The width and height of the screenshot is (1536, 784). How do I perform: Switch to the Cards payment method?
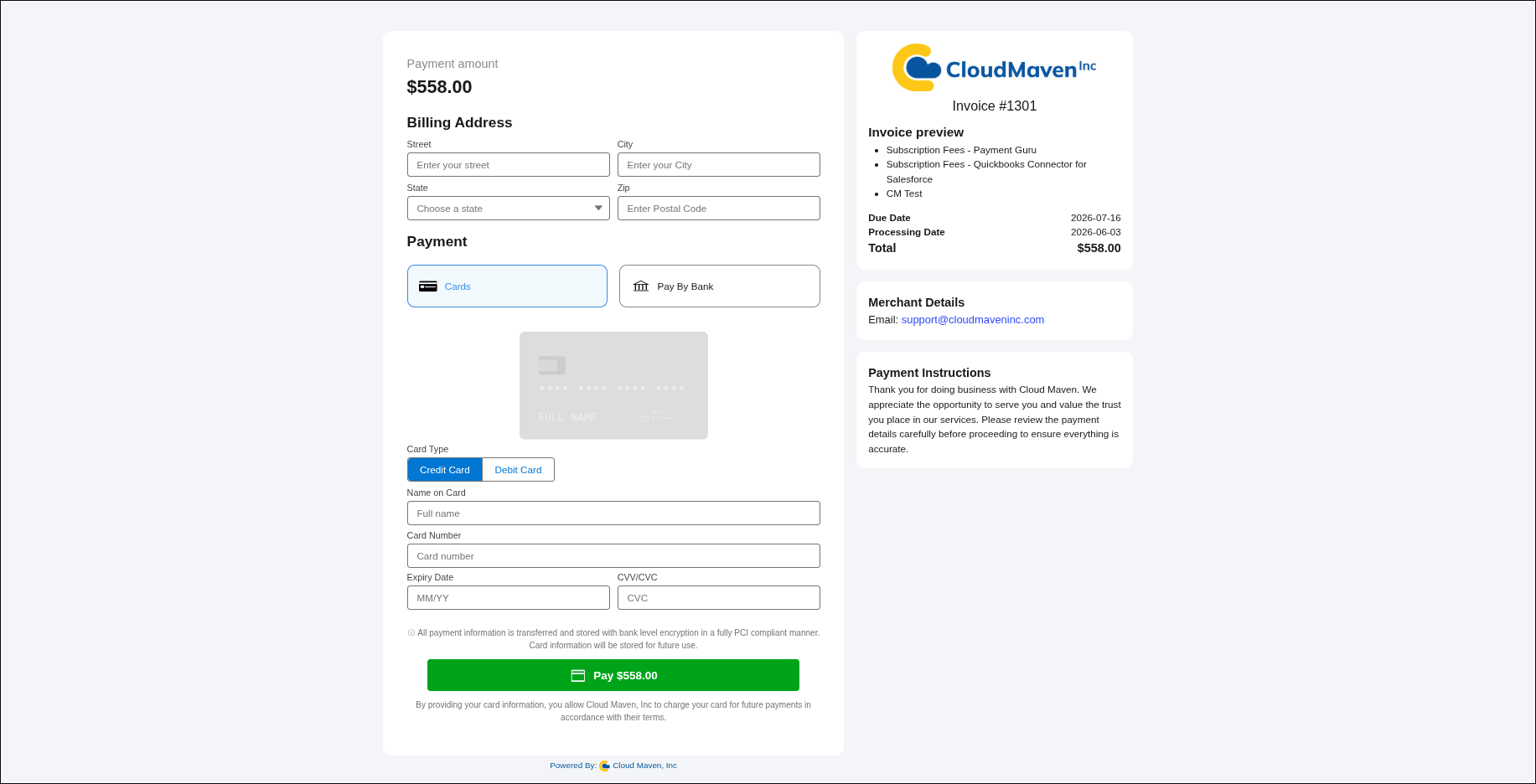(507, 286)
